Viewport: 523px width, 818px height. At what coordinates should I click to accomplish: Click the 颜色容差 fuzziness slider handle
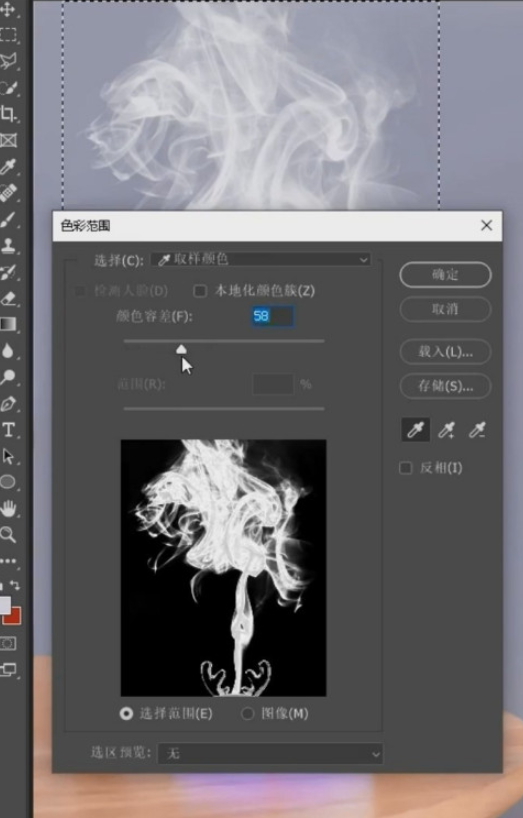pos(181,349)
